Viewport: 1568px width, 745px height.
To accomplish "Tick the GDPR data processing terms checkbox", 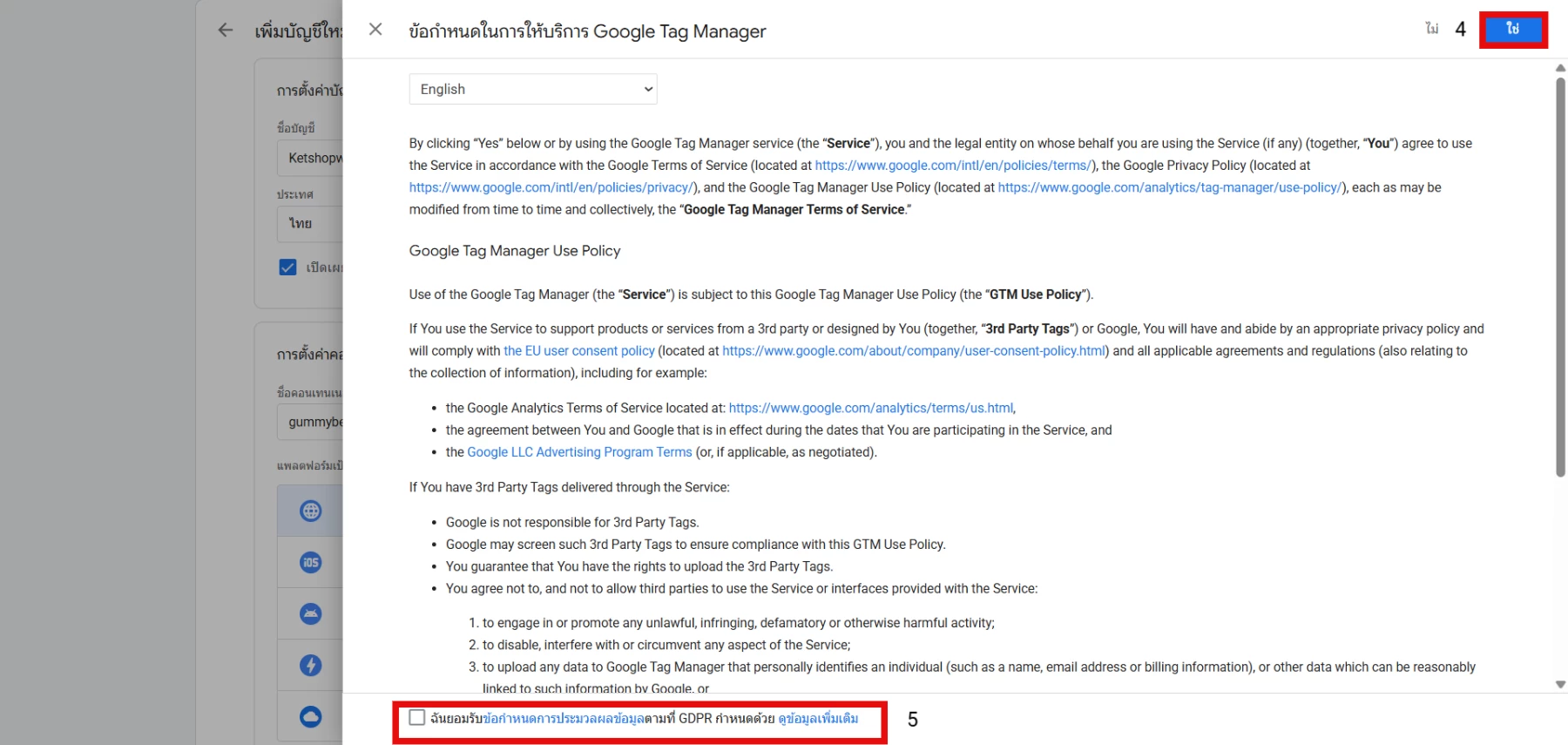I will click(417, 718).
